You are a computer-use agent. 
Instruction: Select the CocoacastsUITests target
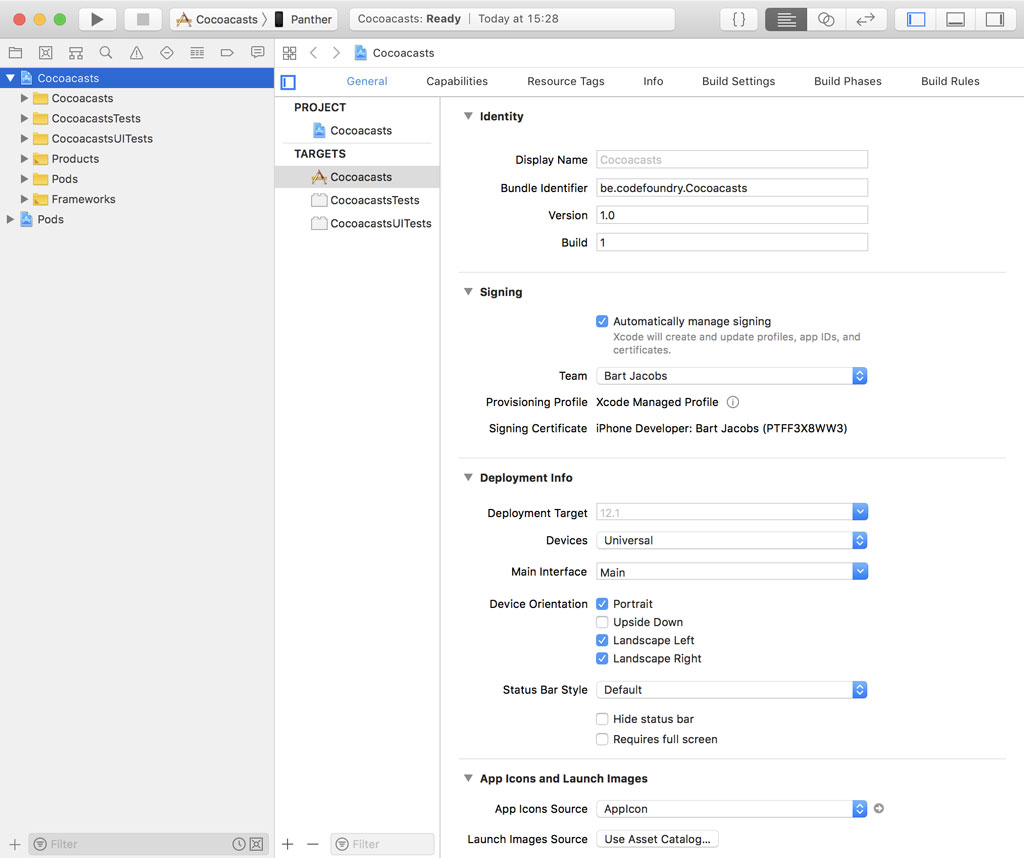tap(380, 223)
